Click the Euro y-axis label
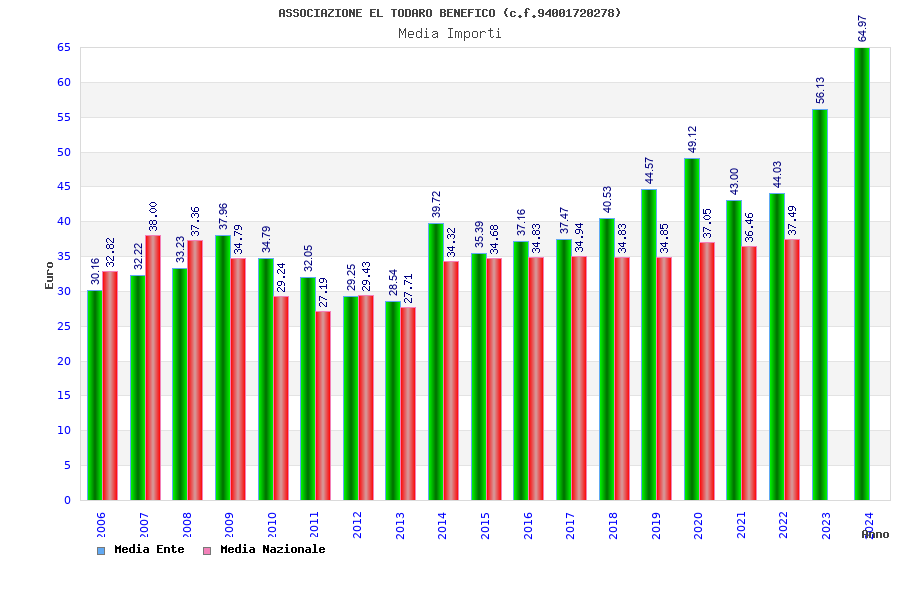The width and height of the screenshot is (900, 600). (49, 276)
